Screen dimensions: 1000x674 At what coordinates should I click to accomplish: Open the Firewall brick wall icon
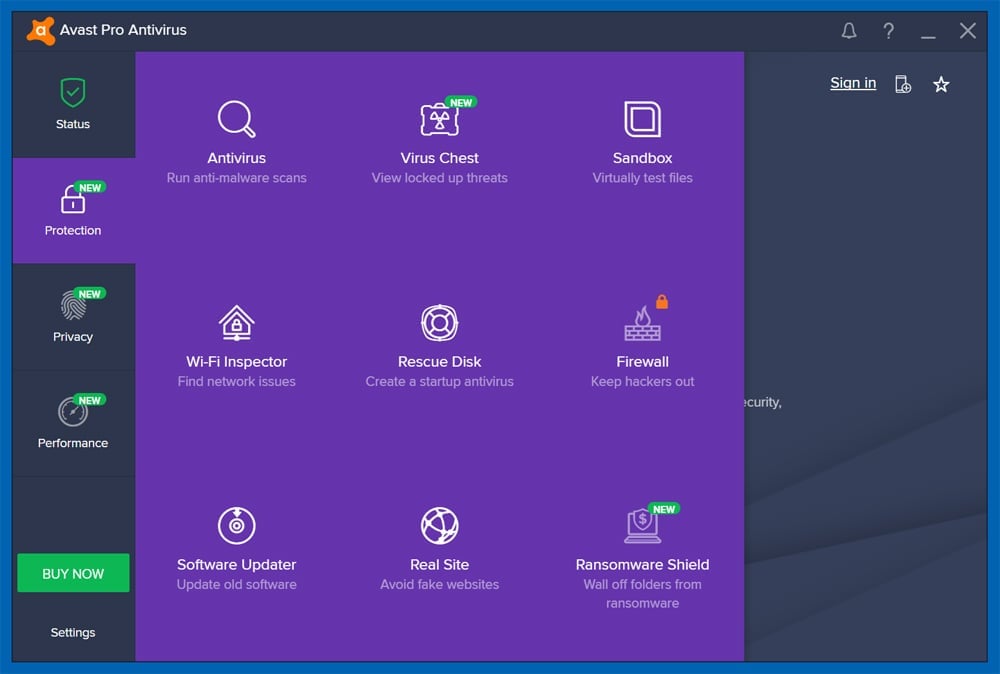click(642, 323)
